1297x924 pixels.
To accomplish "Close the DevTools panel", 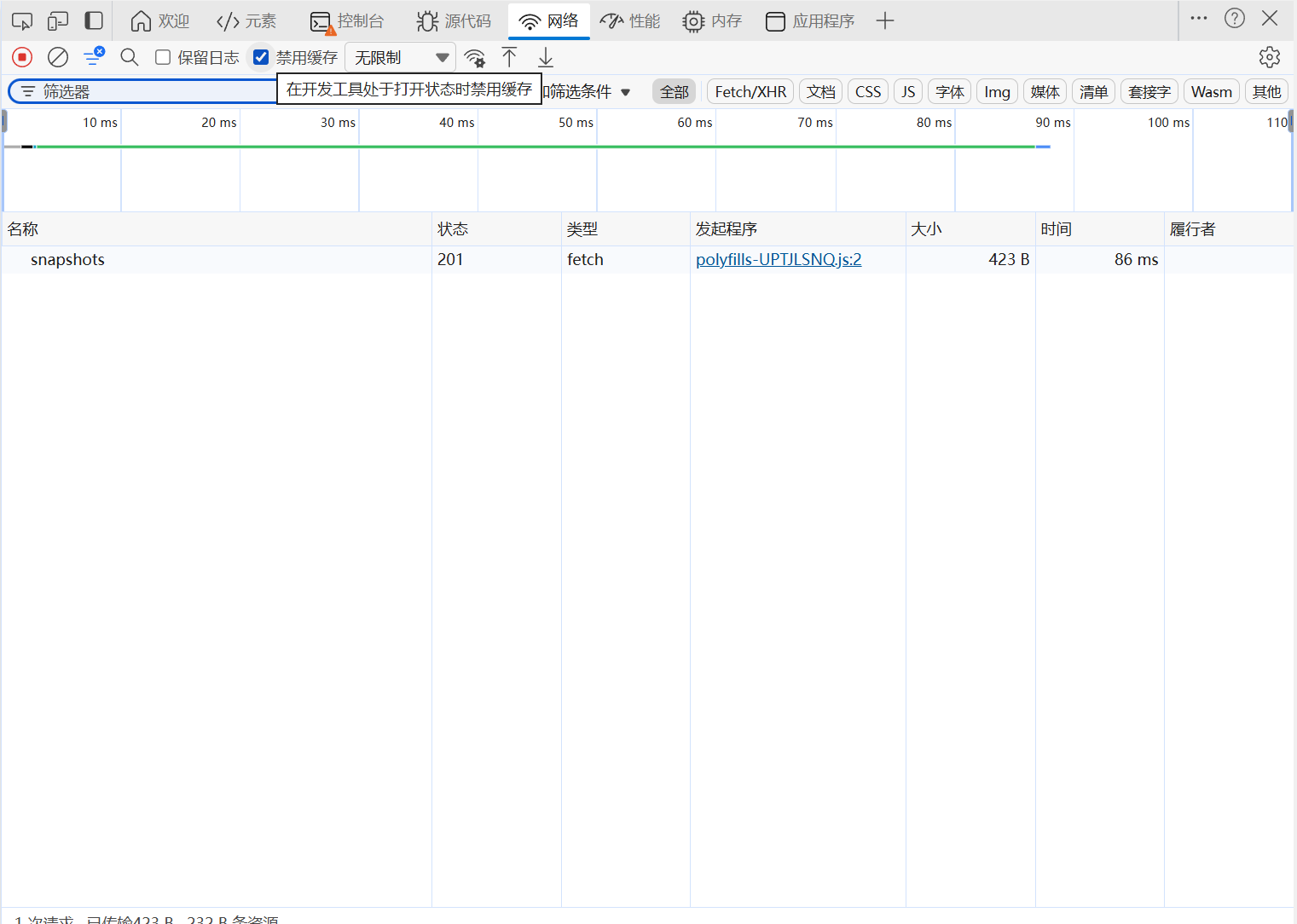I will 1270,18.
